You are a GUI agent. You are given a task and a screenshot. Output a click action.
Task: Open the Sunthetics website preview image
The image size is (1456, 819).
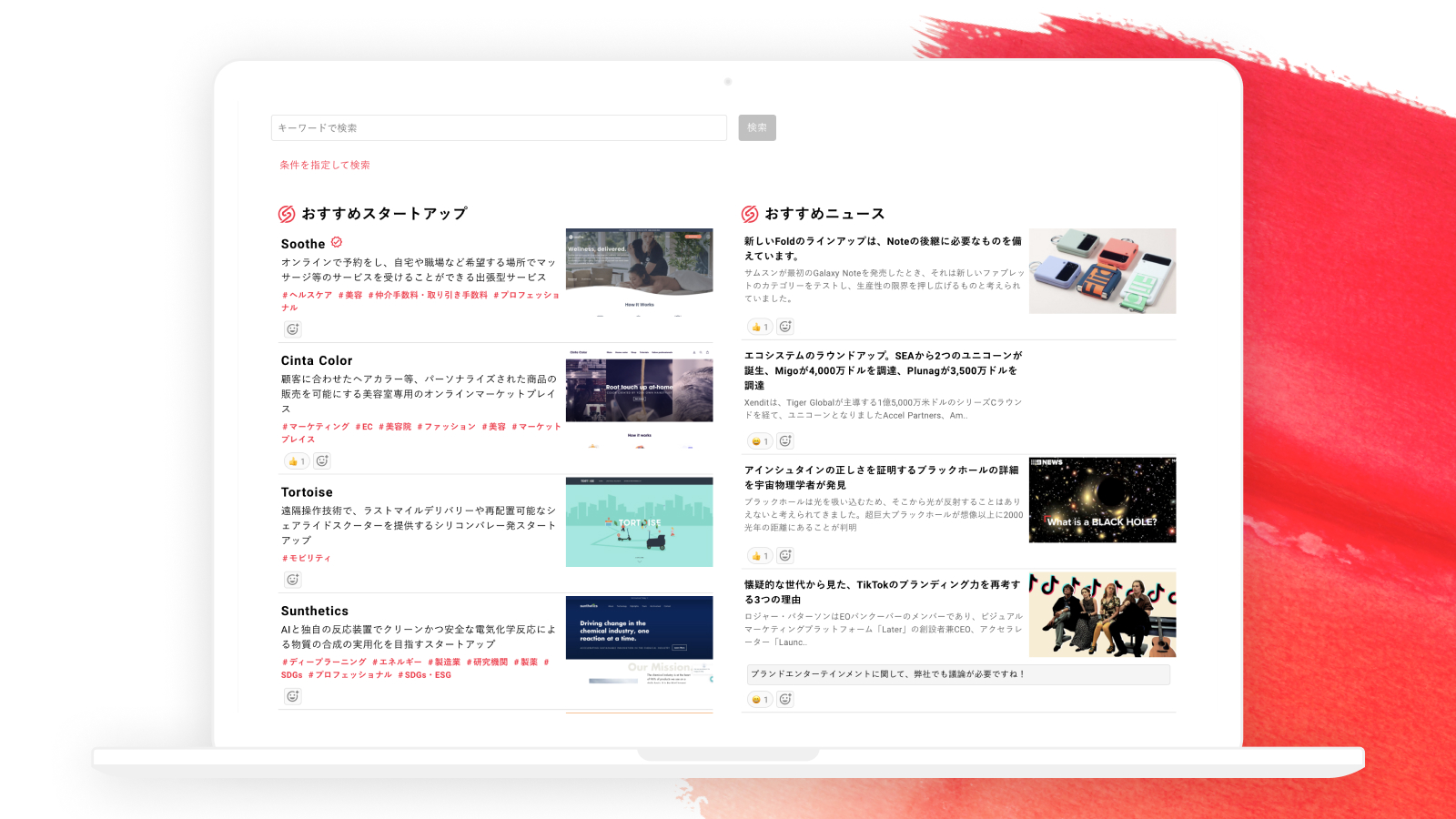click(x=639, y=640)
